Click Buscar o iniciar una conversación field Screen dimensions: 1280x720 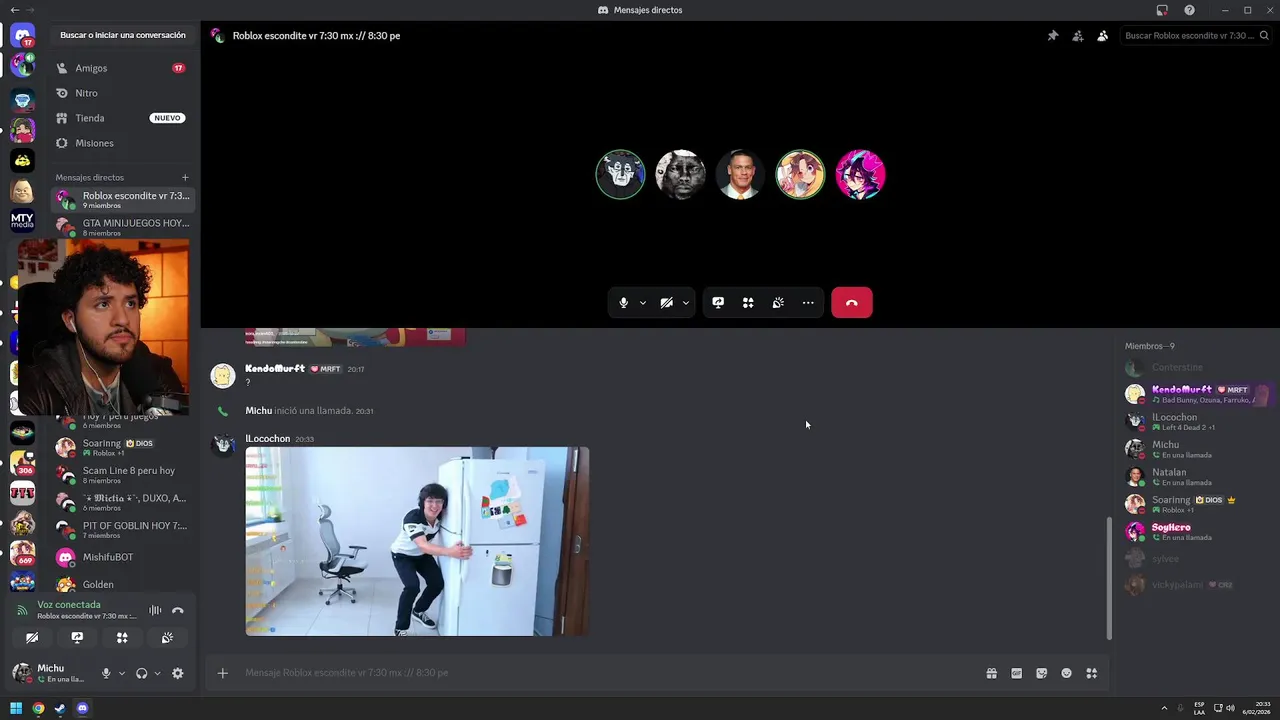click(x=123, y=35)
